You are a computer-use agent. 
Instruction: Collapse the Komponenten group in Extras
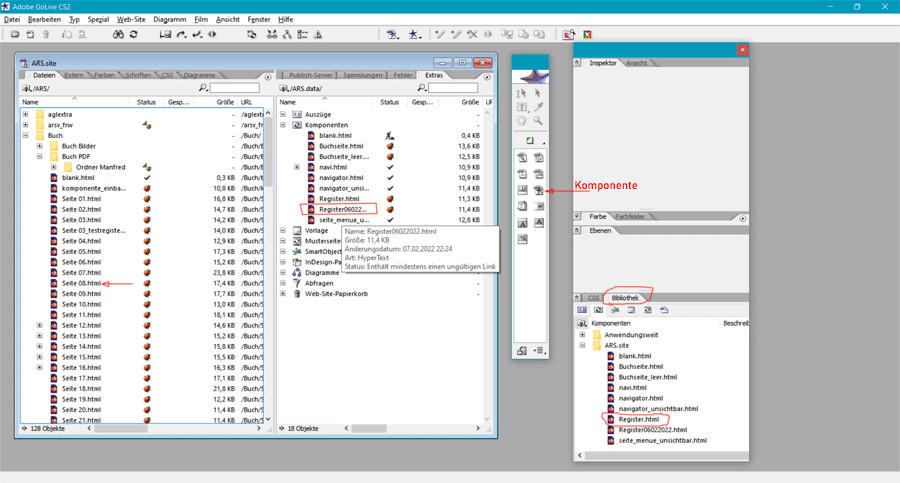click(283, 125)
